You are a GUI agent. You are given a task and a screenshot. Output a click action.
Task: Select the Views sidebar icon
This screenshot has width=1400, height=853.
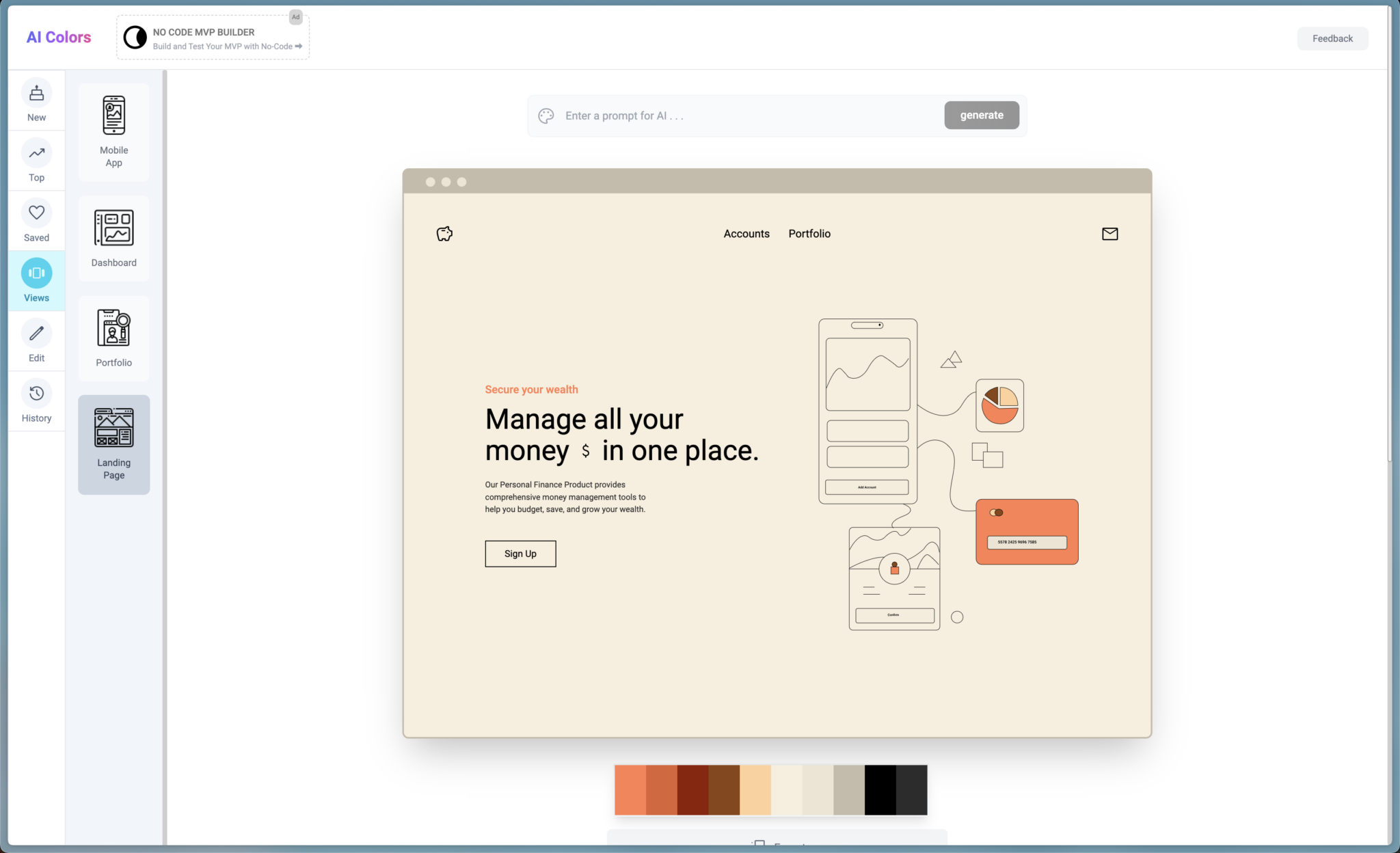[36, 273]
